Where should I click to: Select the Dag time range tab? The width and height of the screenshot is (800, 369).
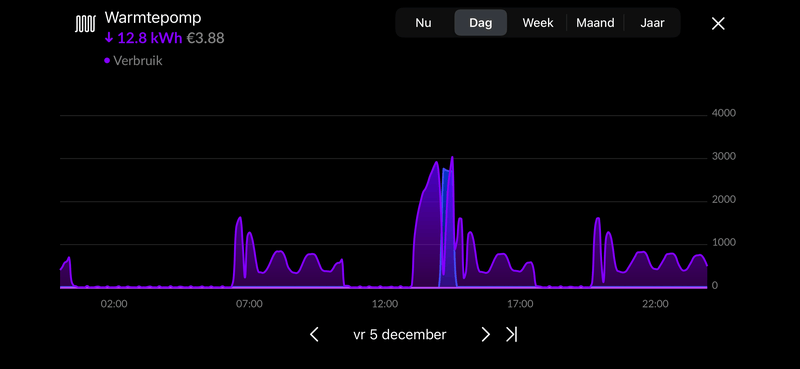pyautogui.click(x=481, y=23)
